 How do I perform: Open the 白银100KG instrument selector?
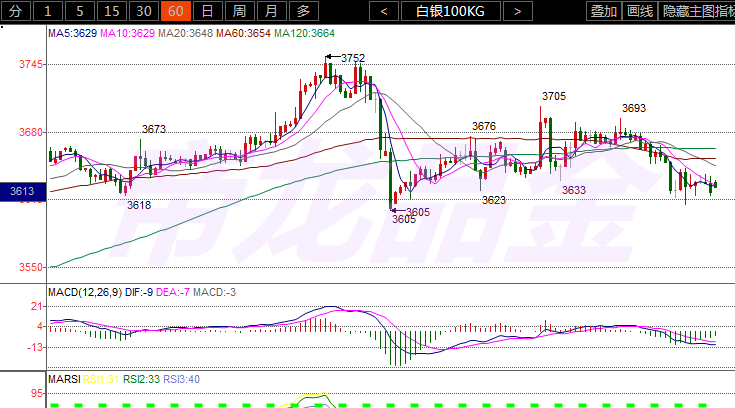point(450,12)
